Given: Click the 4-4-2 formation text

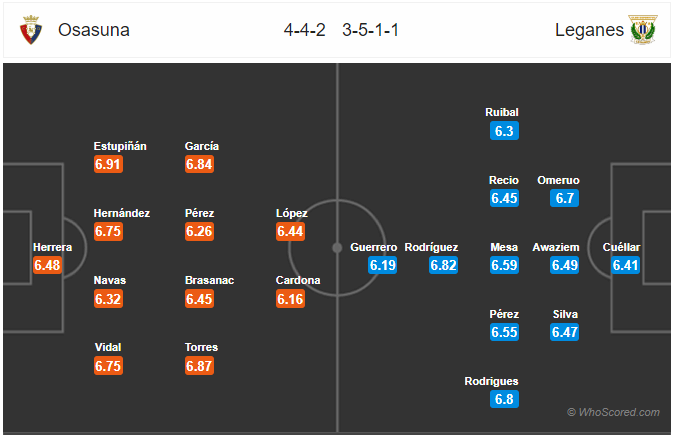Looking at the screenshot, I should (304, 30).
